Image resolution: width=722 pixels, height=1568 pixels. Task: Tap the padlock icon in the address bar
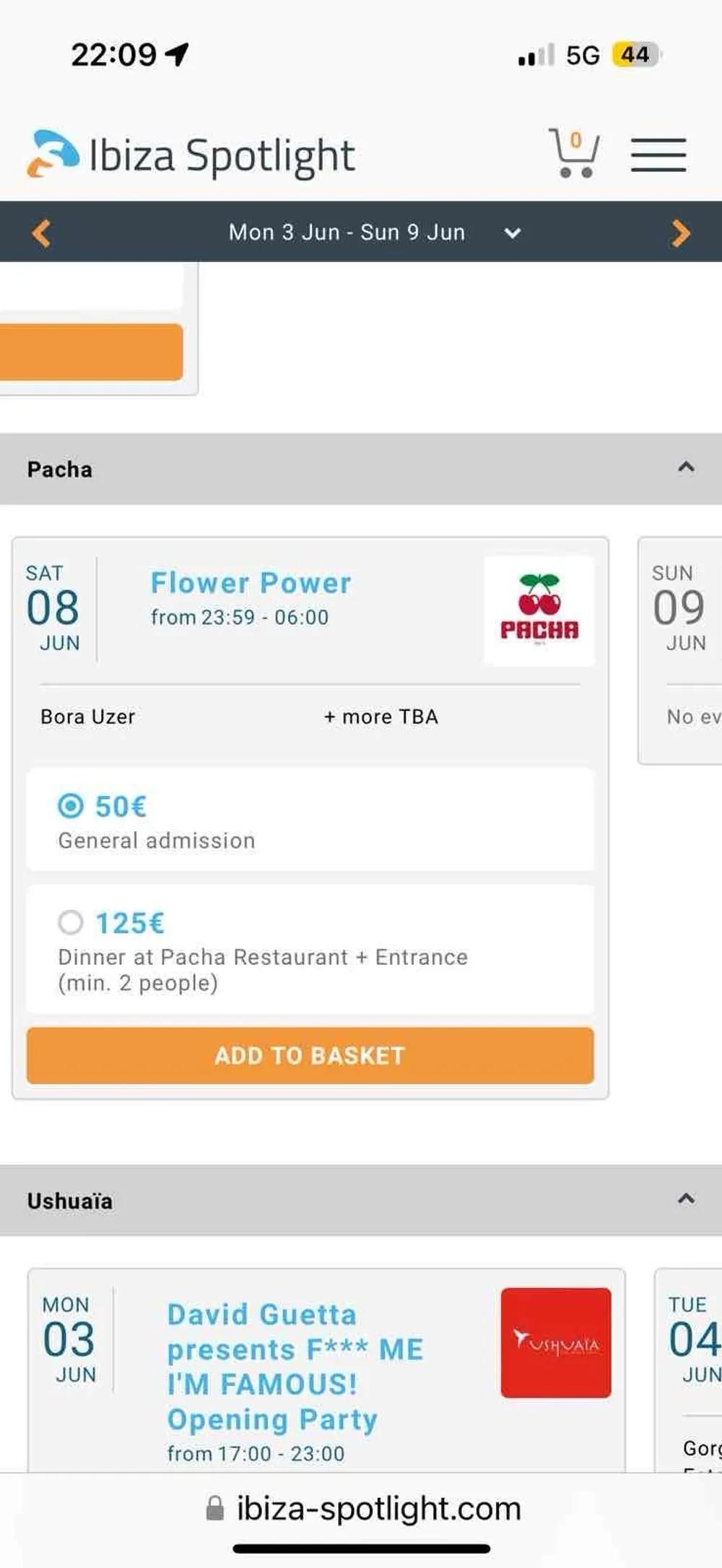click(214, 1508)
